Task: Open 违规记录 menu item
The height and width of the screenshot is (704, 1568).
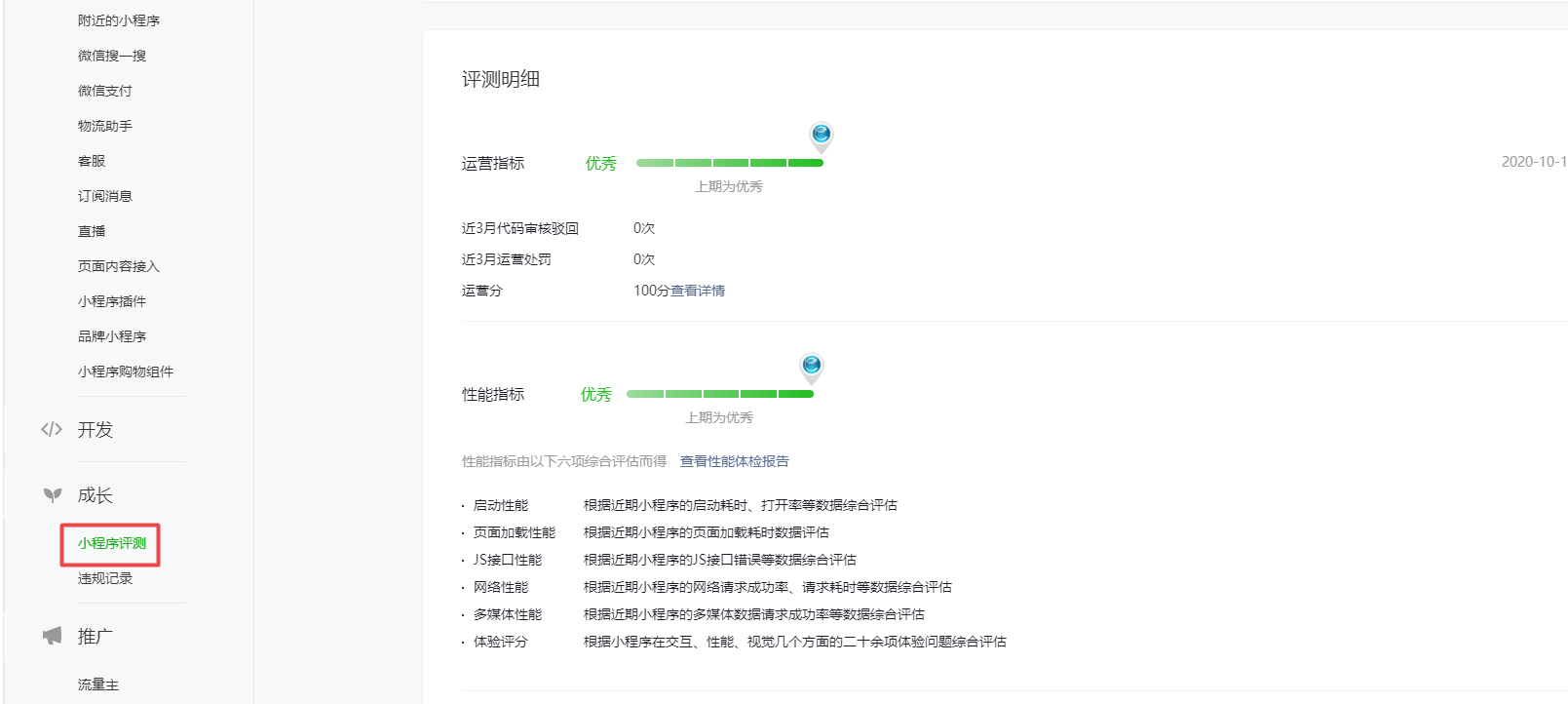Action: [x=105, y=578]
